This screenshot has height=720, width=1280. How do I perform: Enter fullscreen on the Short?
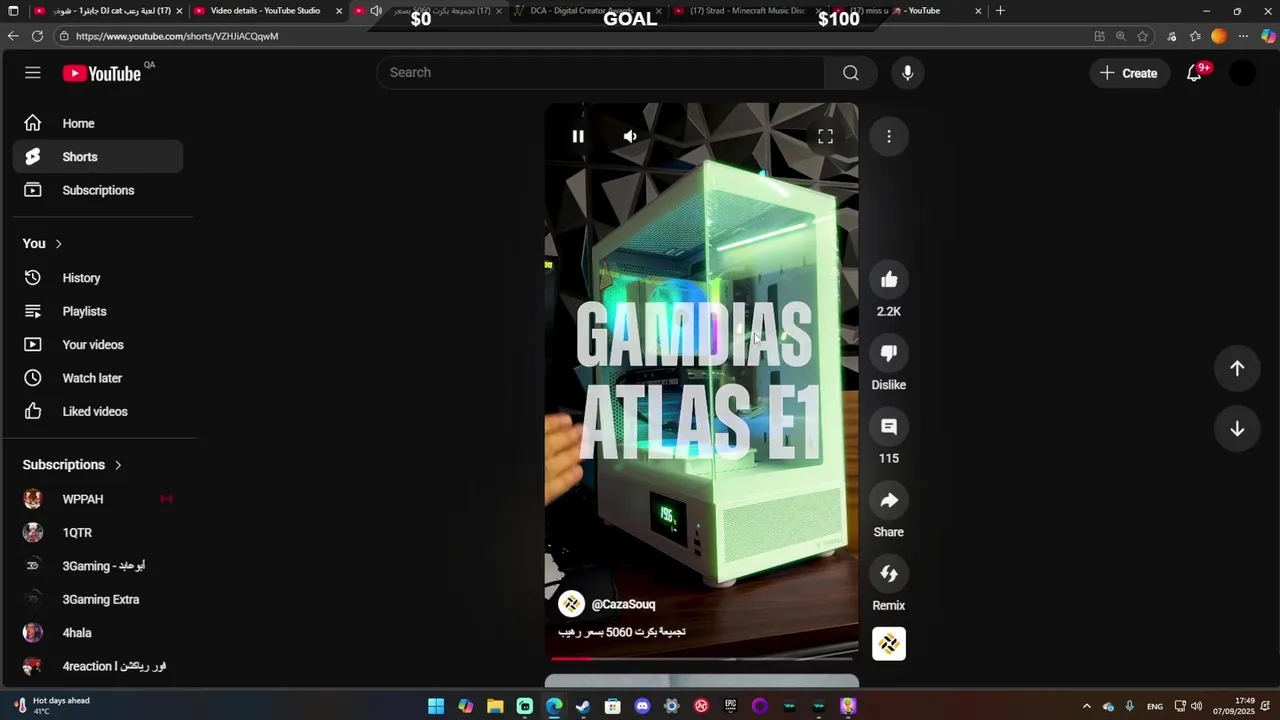pos(825,136)
